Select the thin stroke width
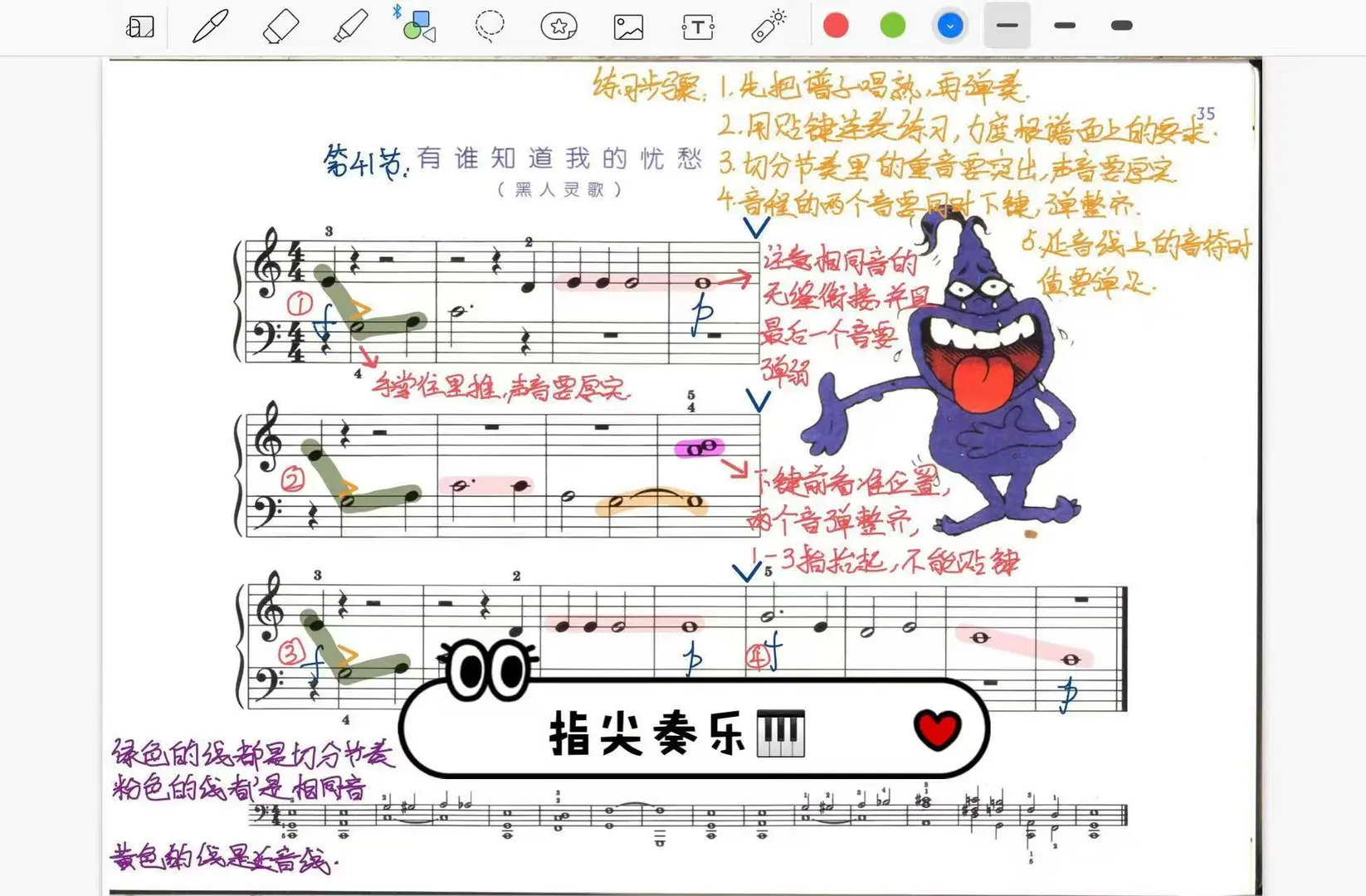The height and width of the screenshot is (896, 1366). [1007, 26]
